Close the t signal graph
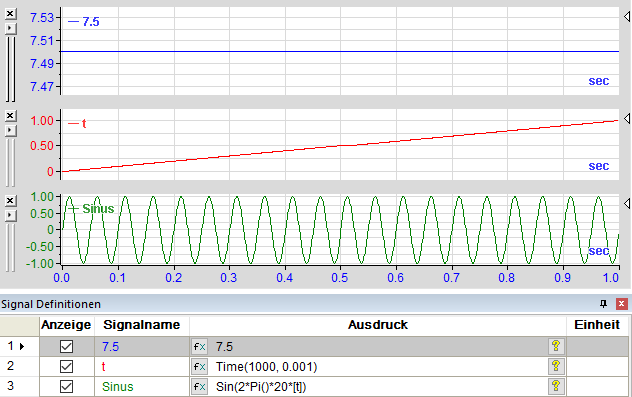This screenshot has height=397, width=632. [x=10, y=116]
